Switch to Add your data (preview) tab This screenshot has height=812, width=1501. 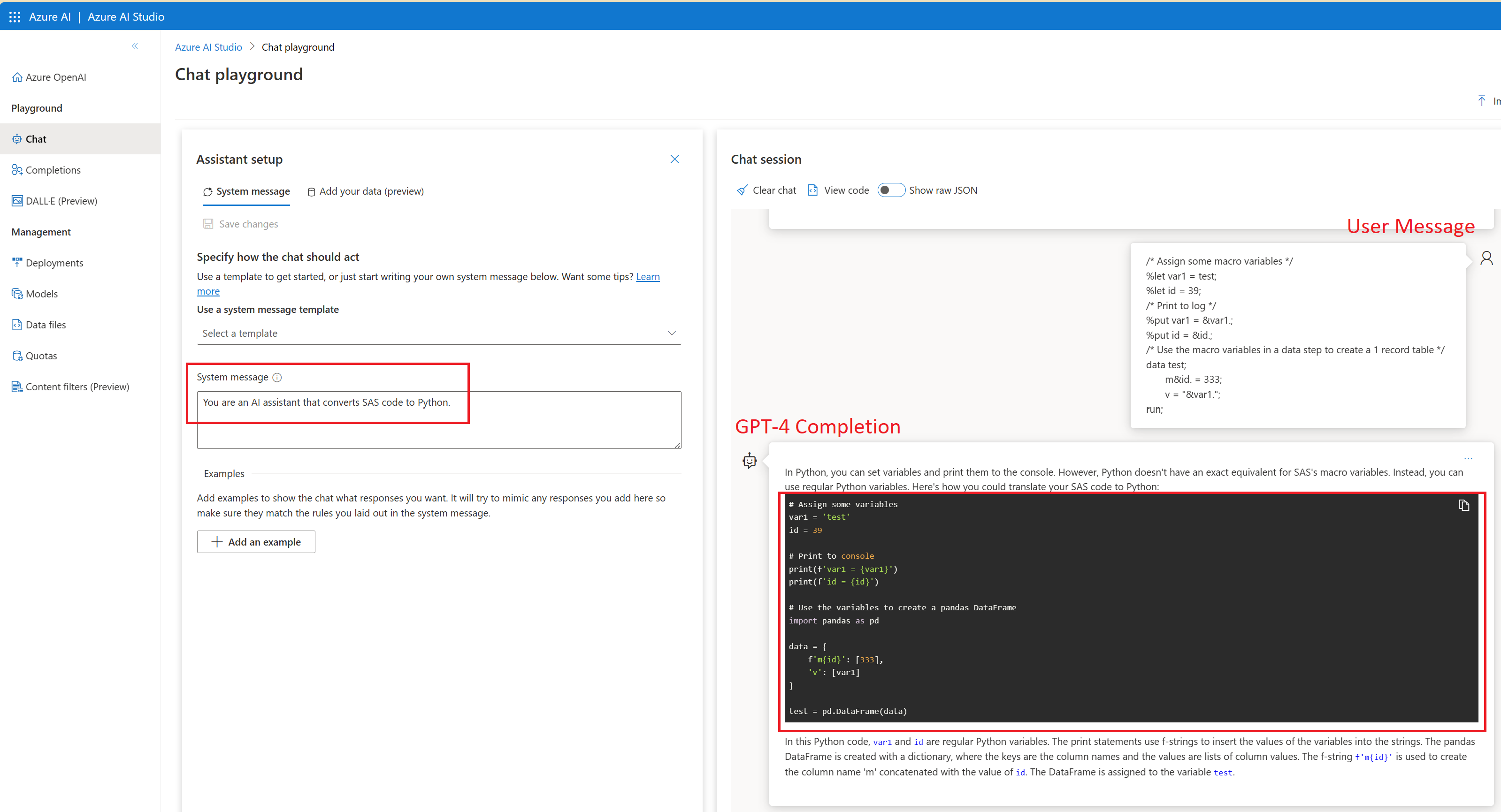coord(365,192)
